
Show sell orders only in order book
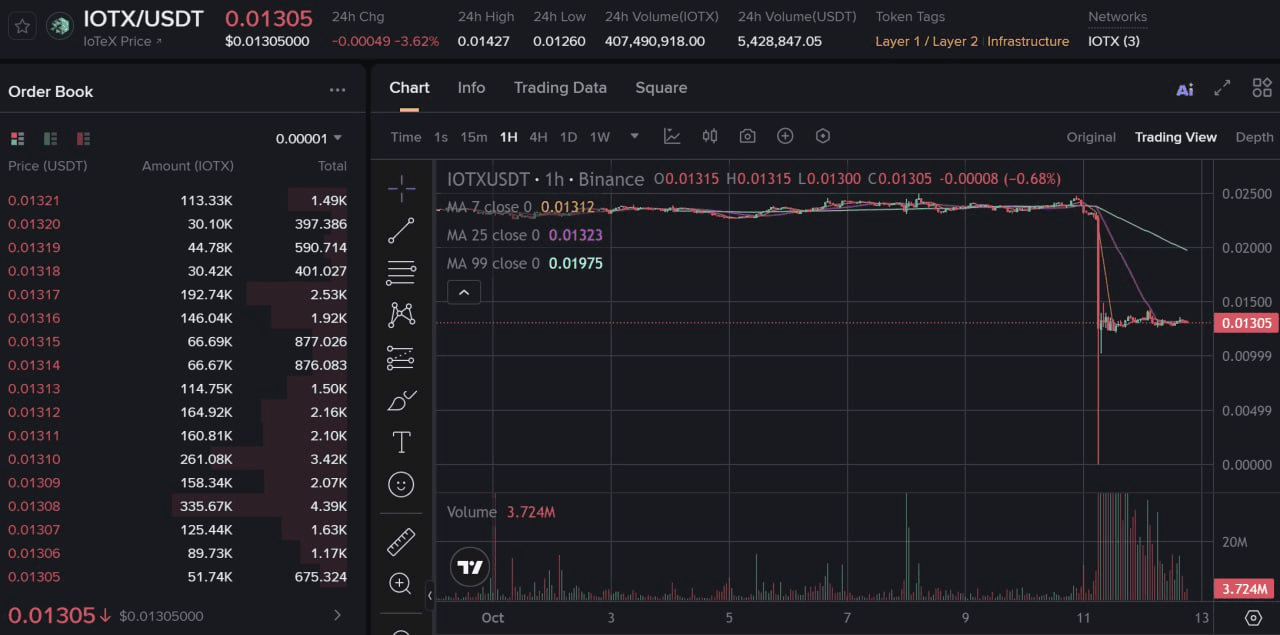click(83, 138)
